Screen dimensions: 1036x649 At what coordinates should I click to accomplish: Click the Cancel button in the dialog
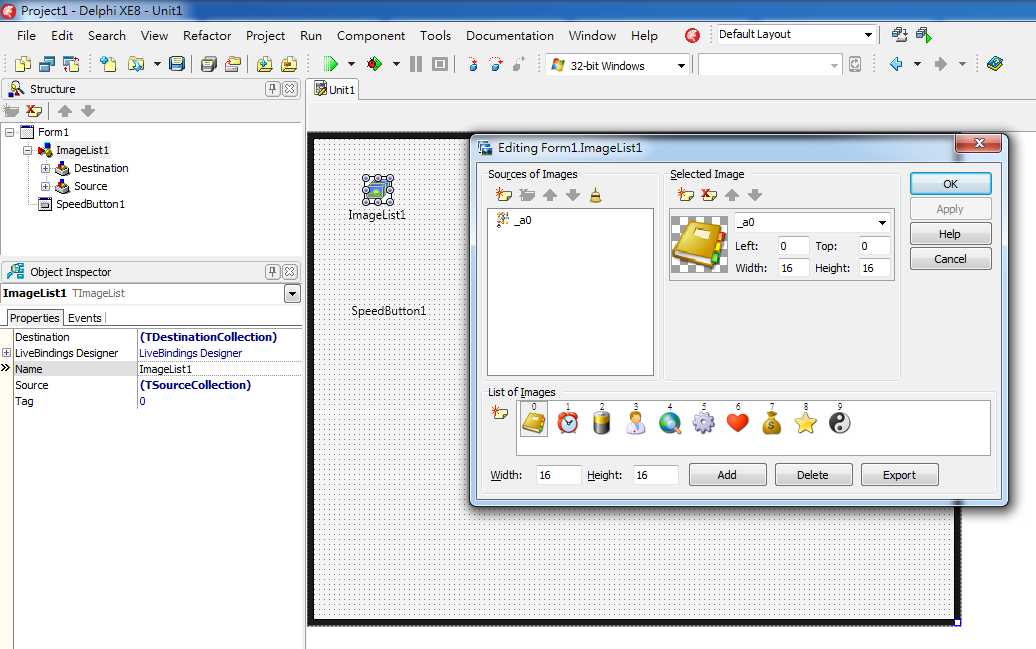(950, 259)
